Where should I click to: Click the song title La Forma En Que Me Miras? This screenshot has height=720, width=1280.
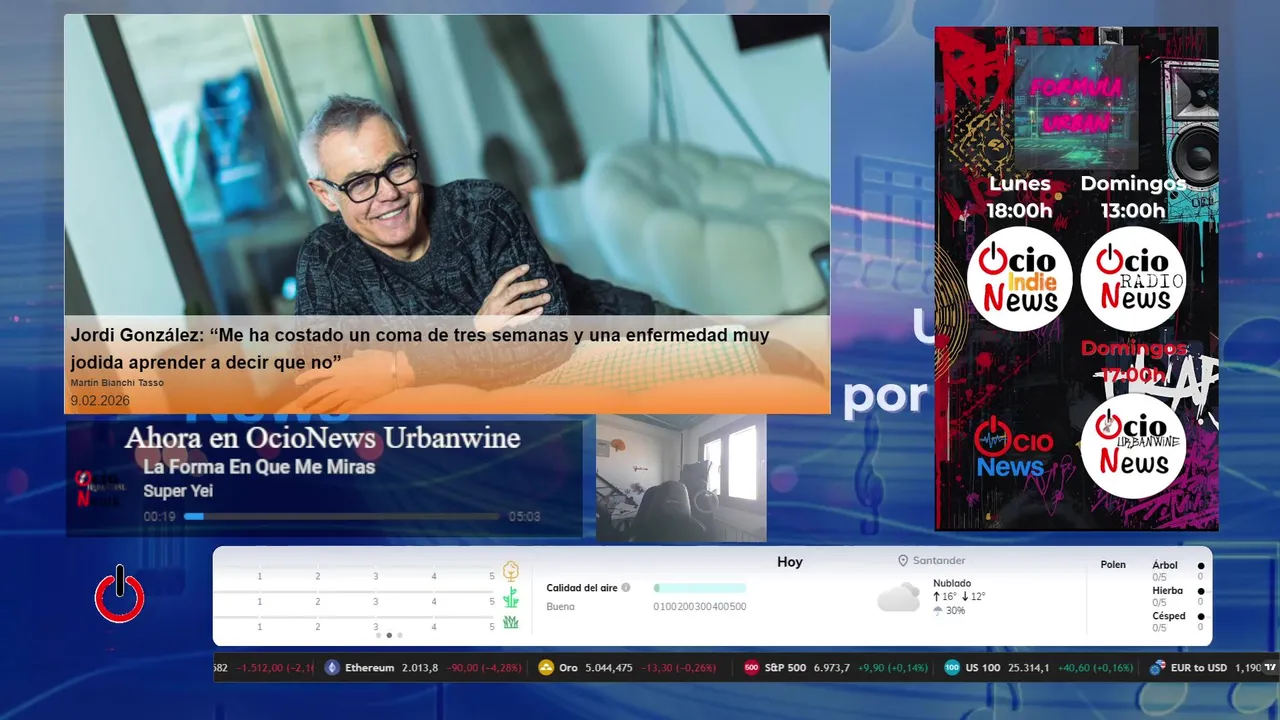tap(259, 467)
